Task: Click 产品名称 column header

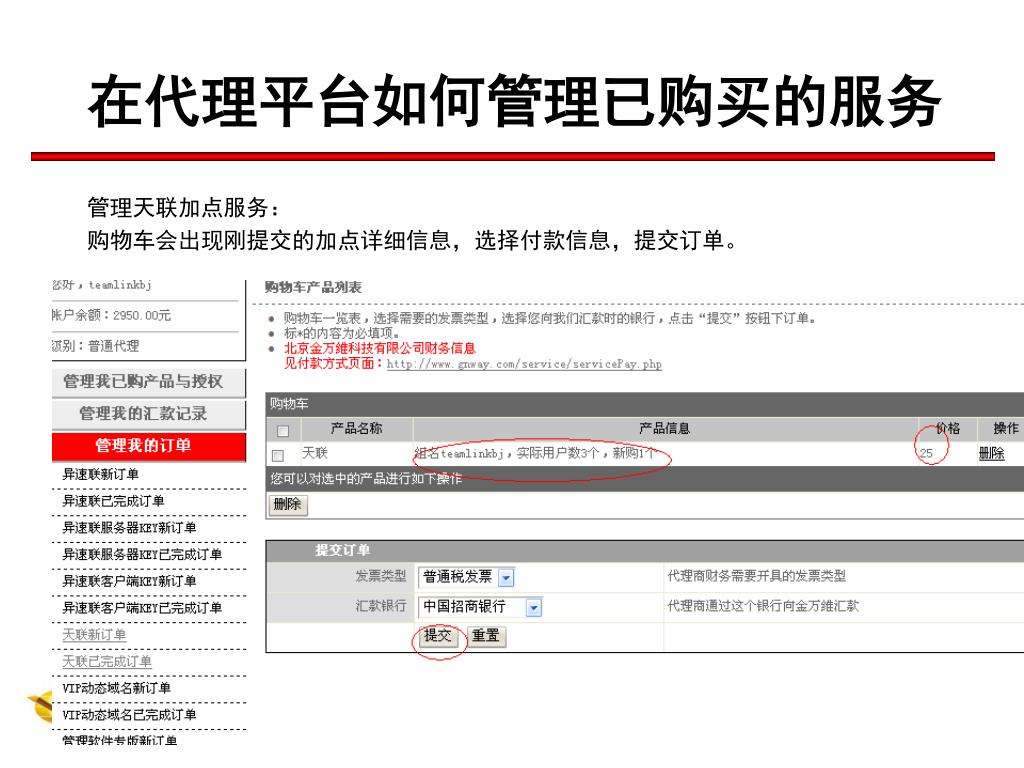Action: (x=356, y=428)
